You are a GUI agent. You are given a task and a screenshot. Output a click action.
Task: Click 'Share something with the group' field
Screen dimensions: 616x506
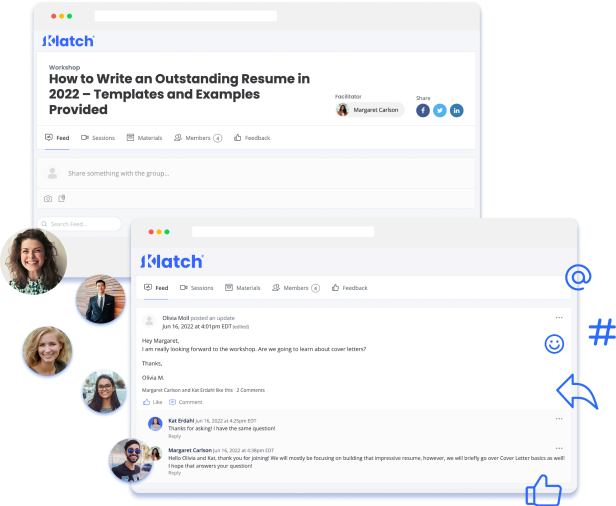coord(120,173)
